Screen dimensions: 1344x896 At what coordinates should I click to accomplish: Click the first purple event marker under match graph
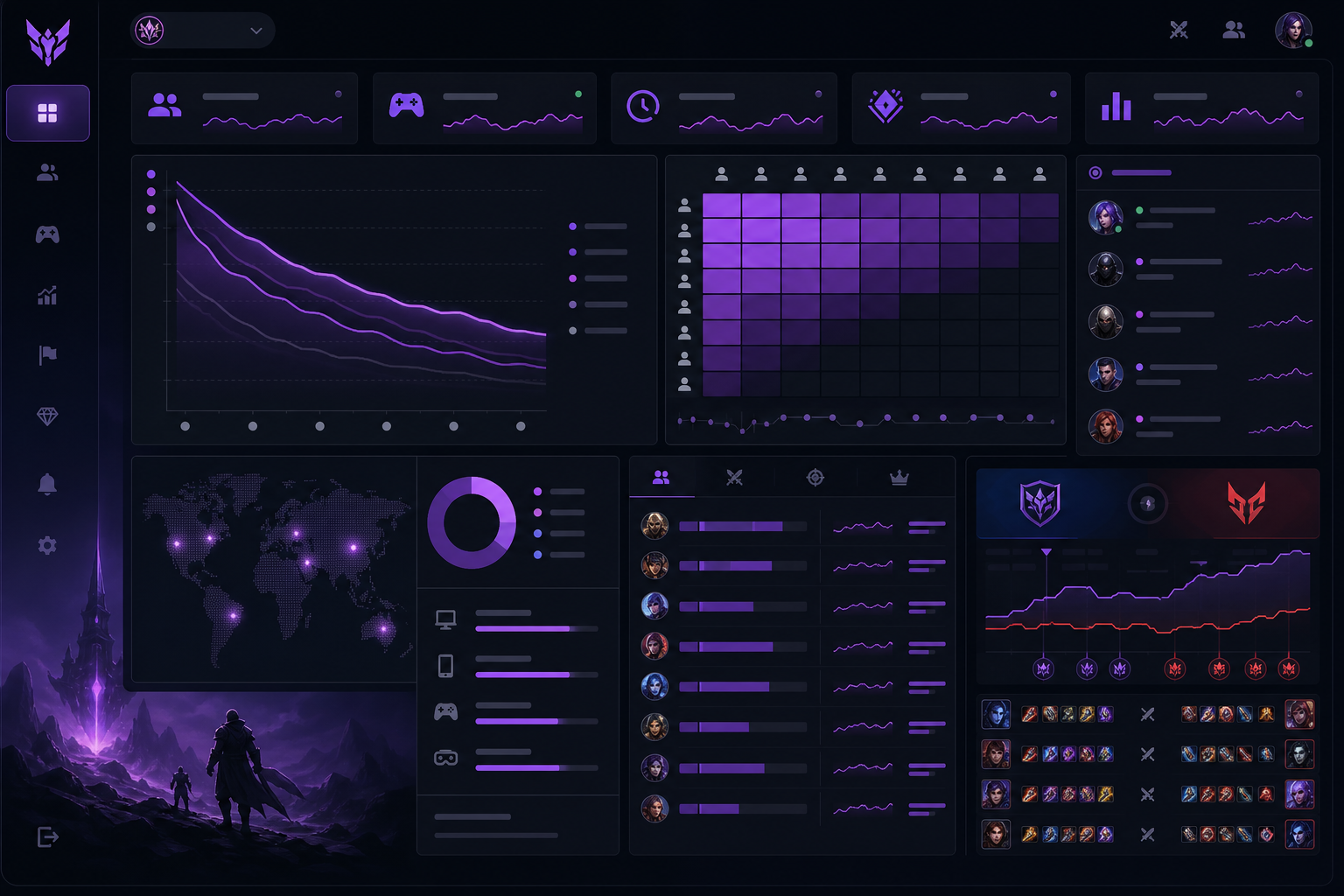coord(1043,669)
